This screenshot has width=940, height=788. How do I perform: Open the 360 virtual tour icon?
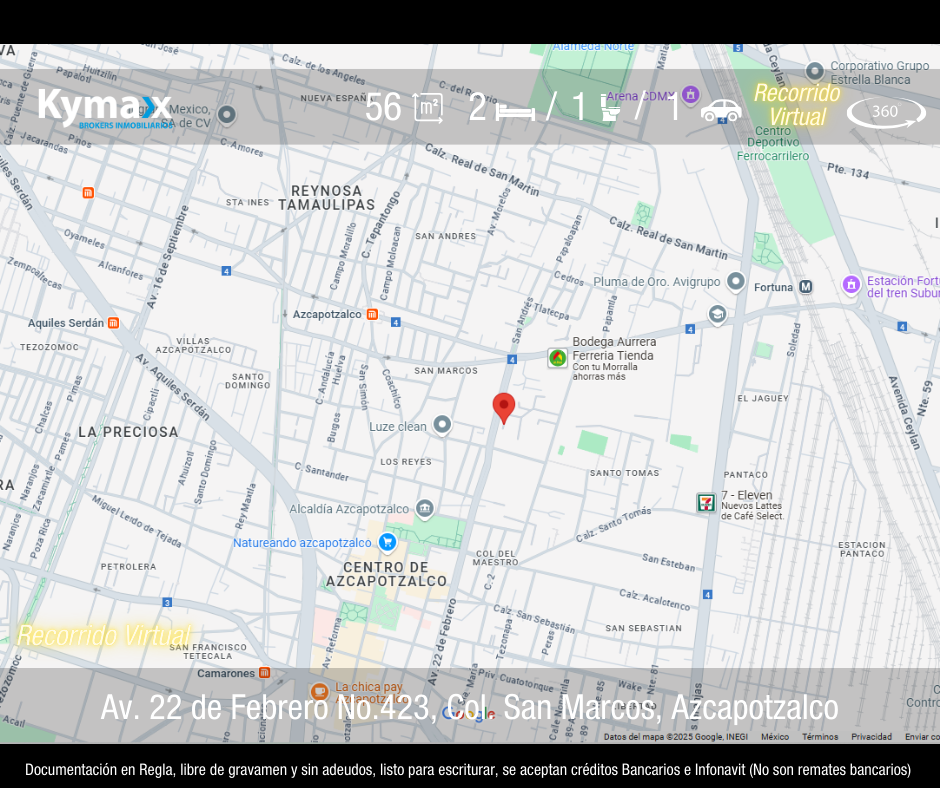pyautogui.click(x=886, y=112)
